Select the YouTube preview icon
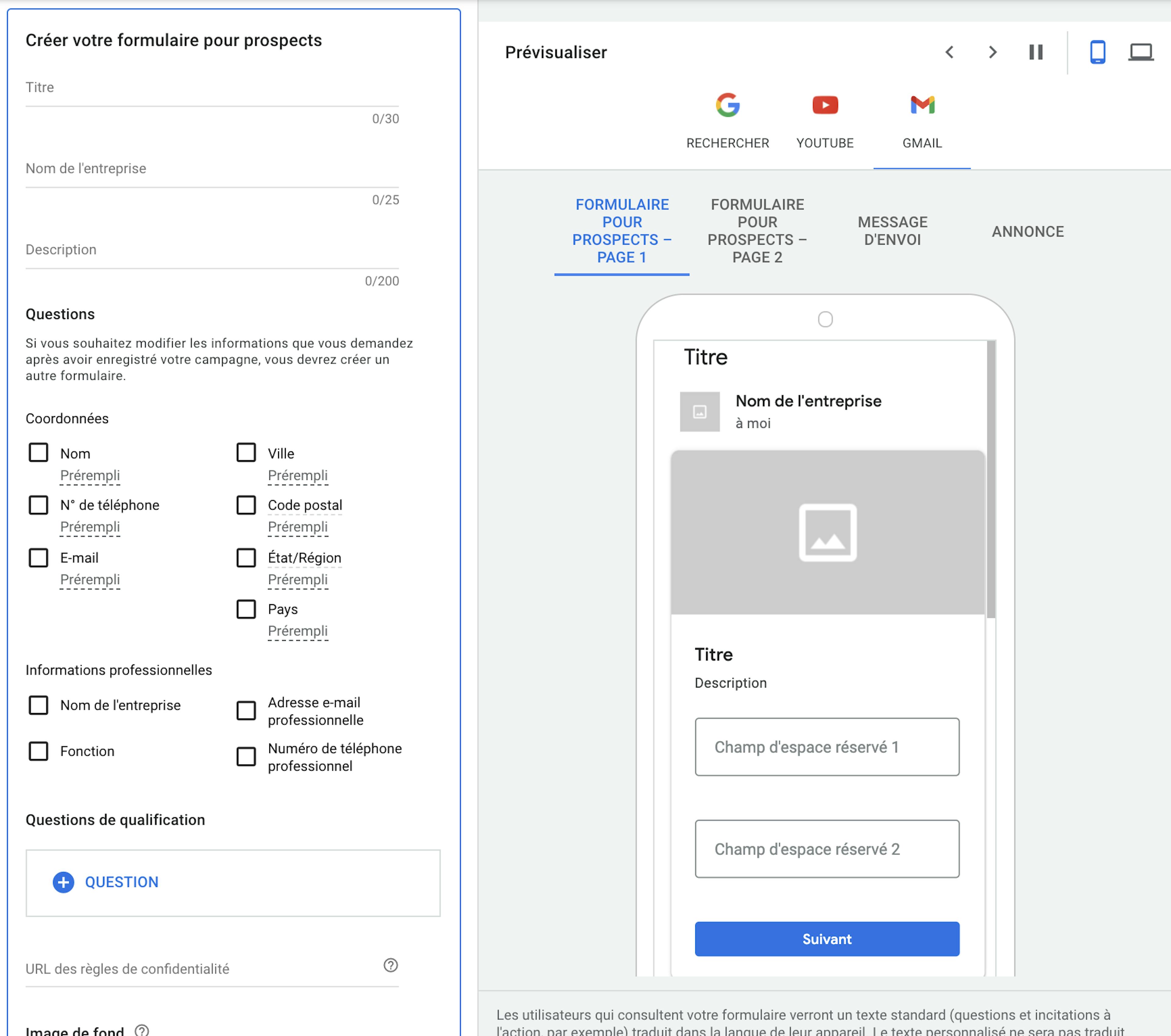The width and height of the screenshot is (1171, 1036). (824, 105)
